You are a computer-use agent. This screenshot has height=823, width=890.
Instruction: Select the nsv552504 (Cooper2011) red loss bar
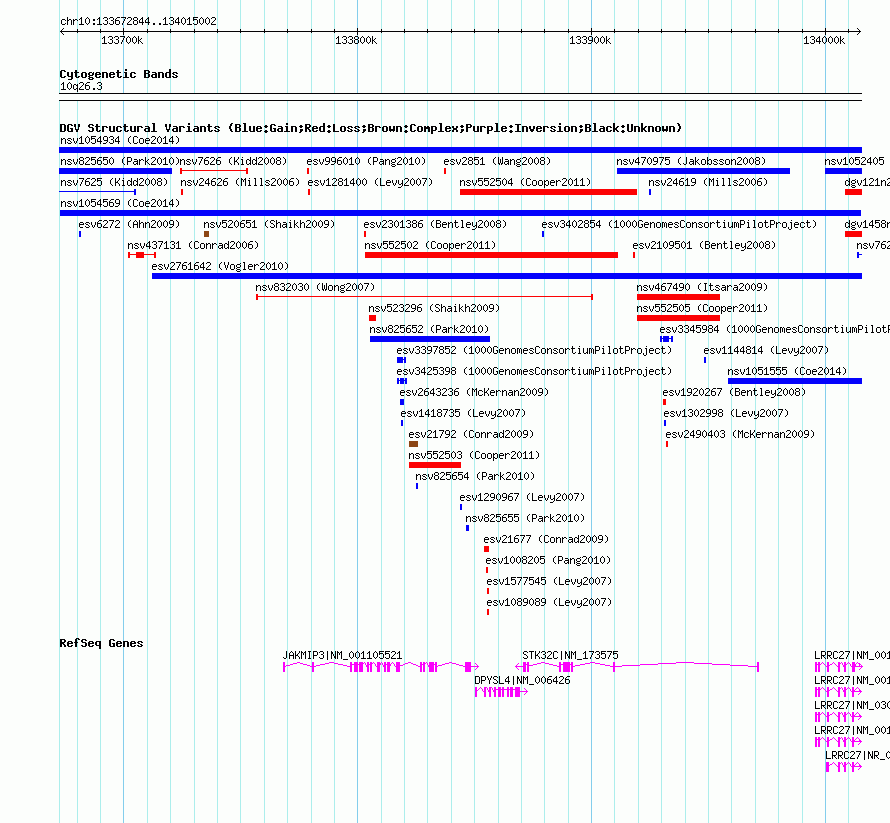(x=548, y=192)
